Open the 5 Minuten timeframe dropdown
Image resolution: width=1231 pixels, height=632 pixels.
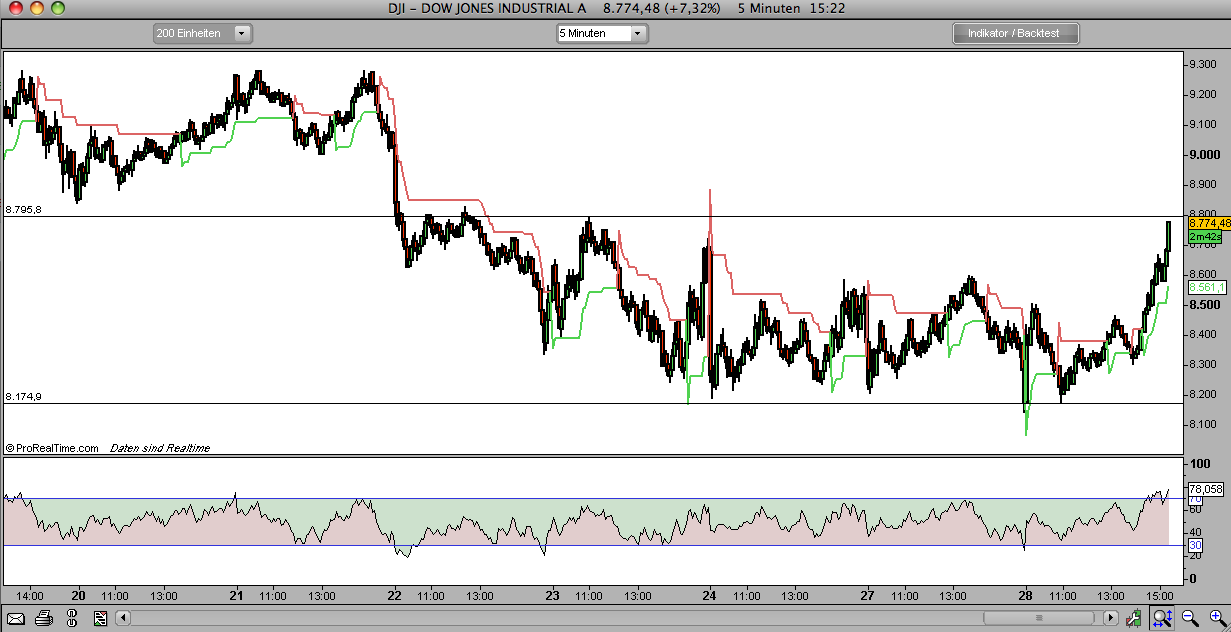[602, 33]
